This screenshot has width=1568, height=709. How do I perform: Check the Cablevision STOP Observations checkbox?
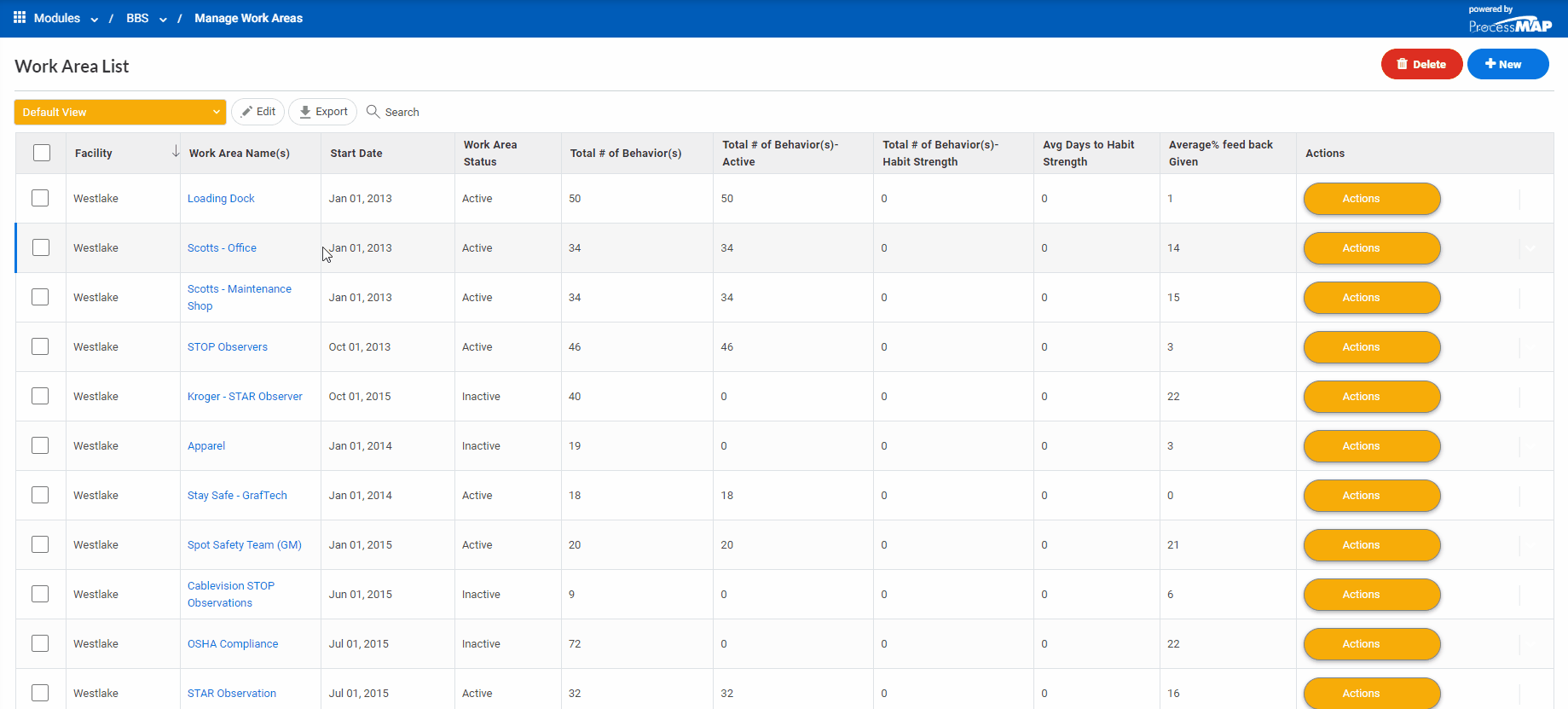pyautogui.click(x=40, y=594)
